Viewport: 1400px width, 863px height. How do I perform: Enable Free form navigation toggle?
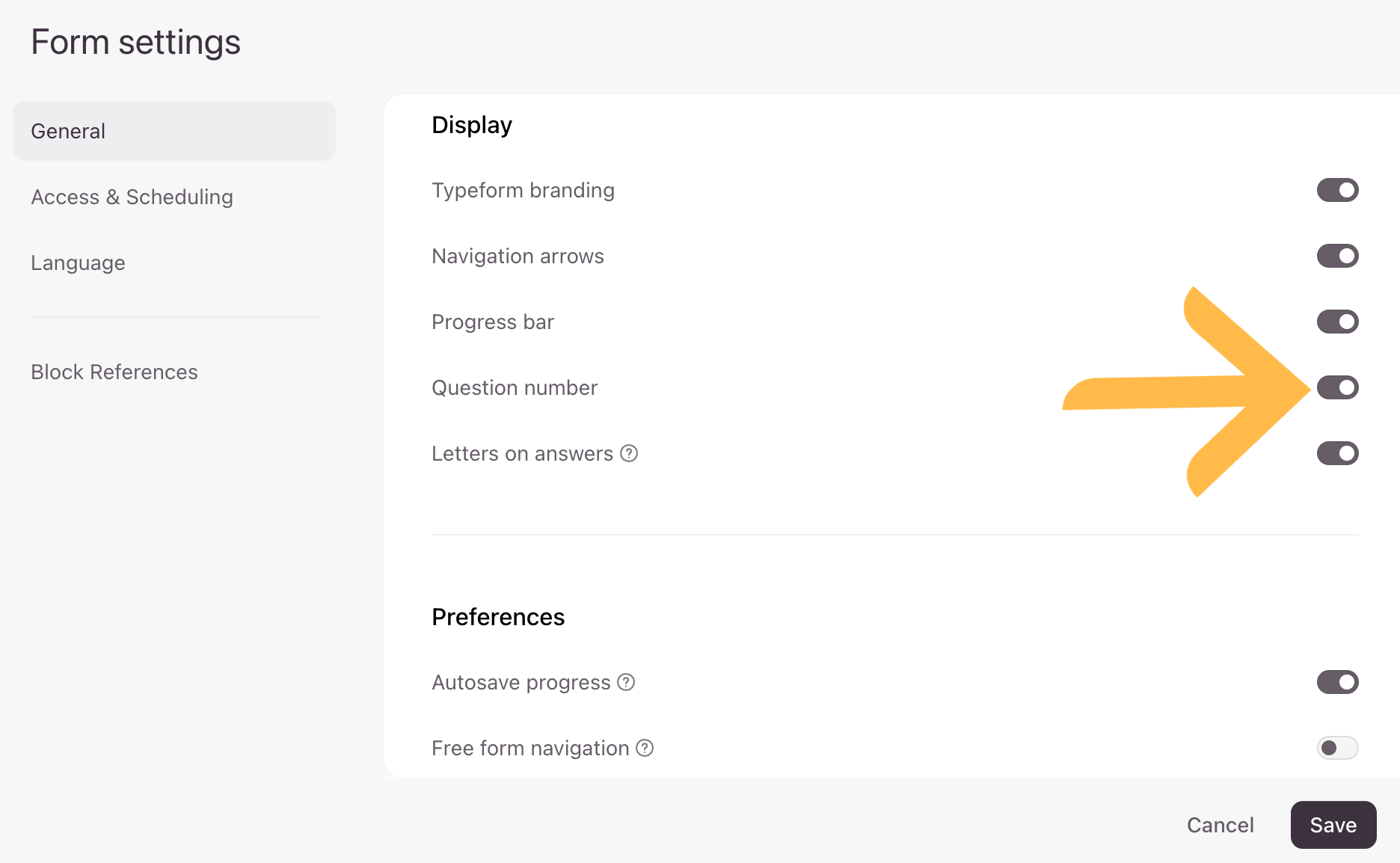pyautogui.click(x=1337, y=748)
